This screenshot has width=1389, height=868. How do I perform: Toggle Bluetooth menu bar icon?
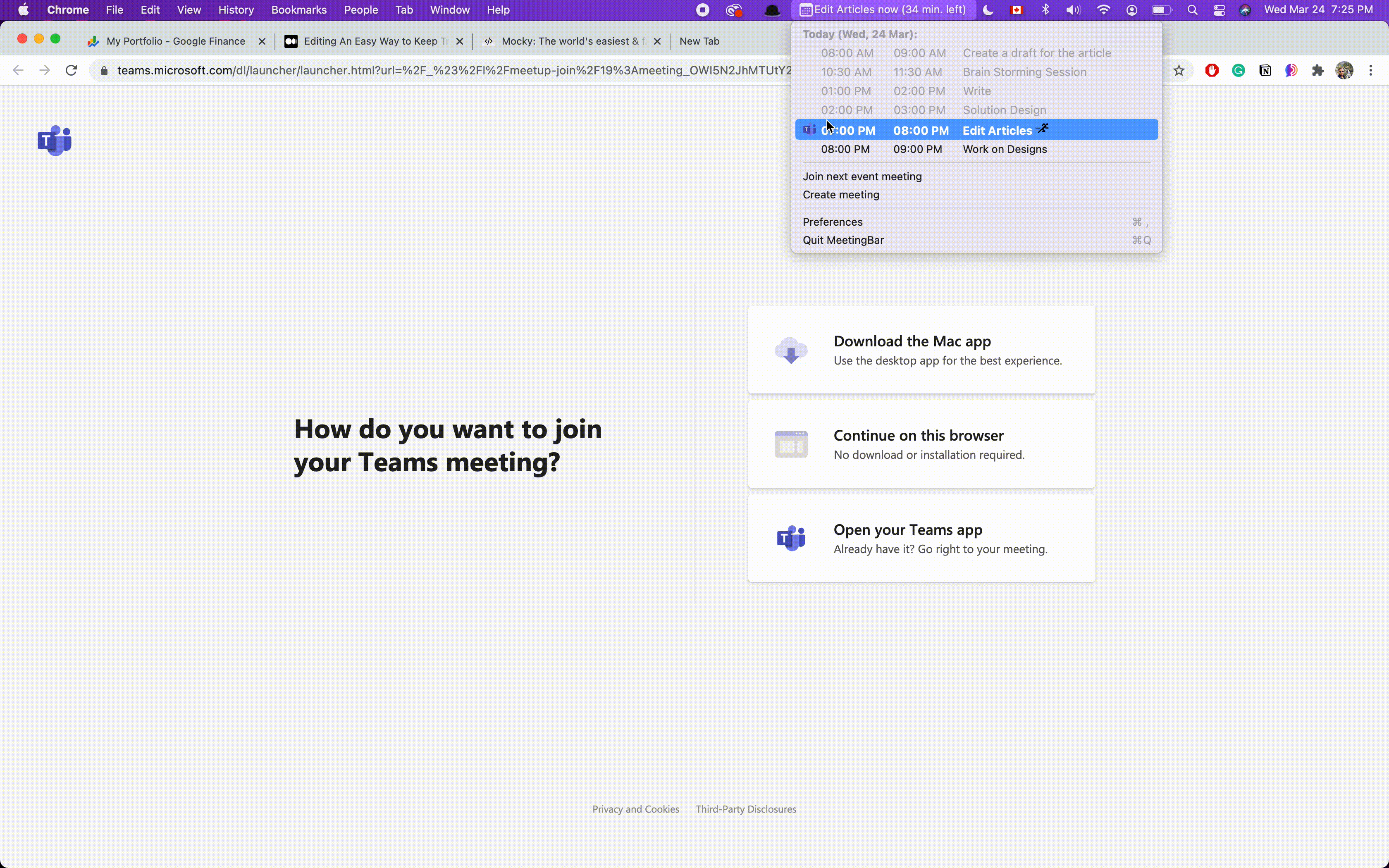1045,10
